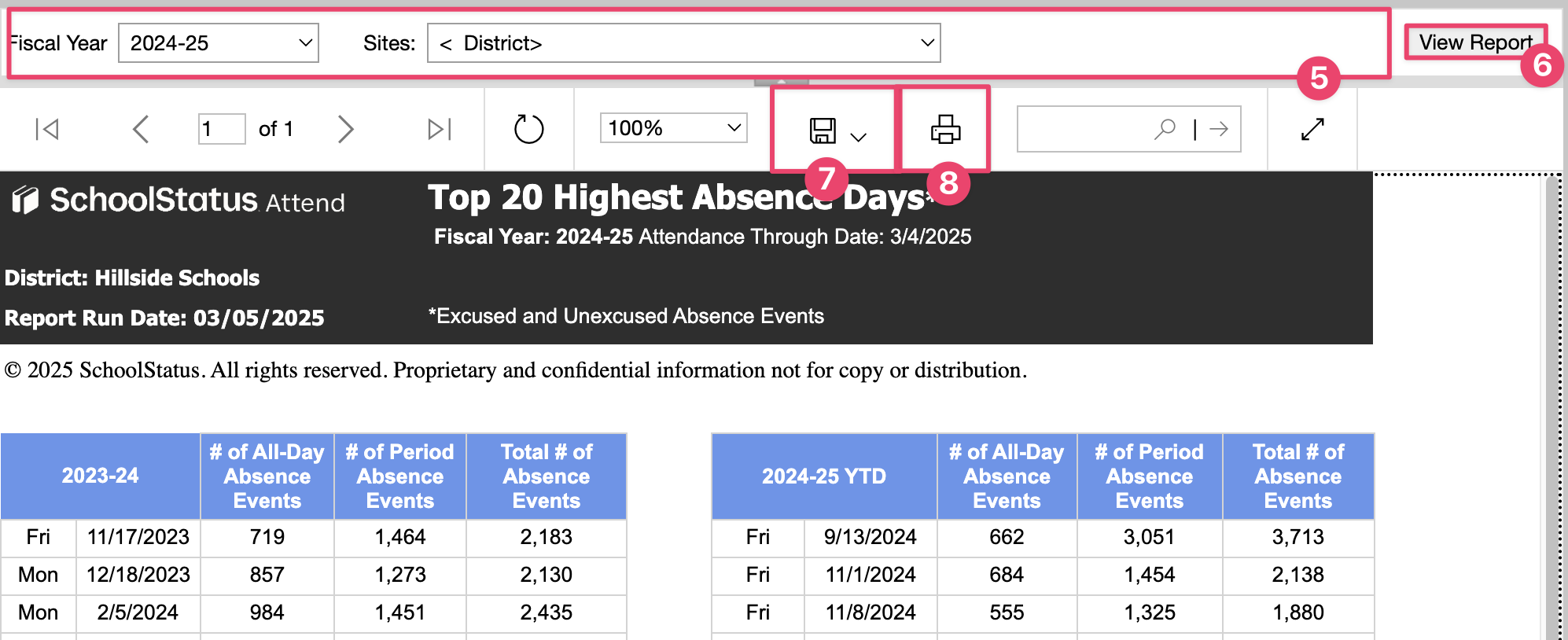The image size is (1568, 640).
Task: Refresh the report
Action: click(528, 129)
